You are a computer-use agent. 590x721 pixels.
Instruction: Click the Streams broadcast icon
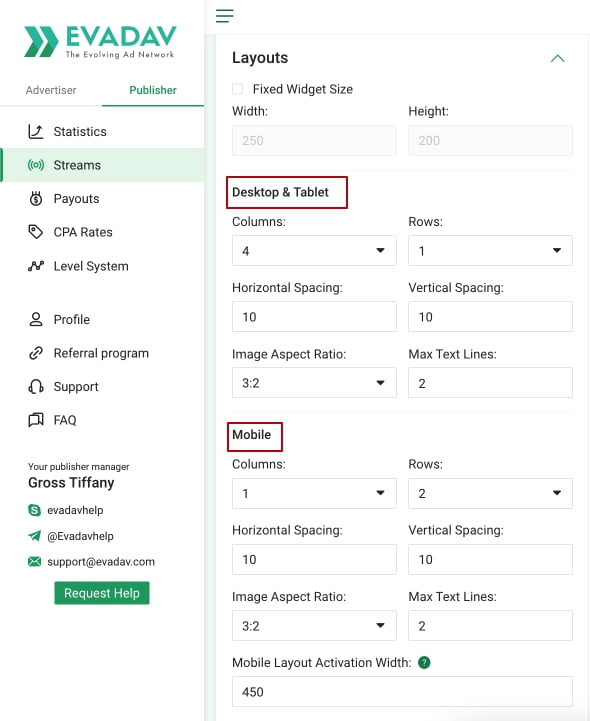(x=36, y=165)
